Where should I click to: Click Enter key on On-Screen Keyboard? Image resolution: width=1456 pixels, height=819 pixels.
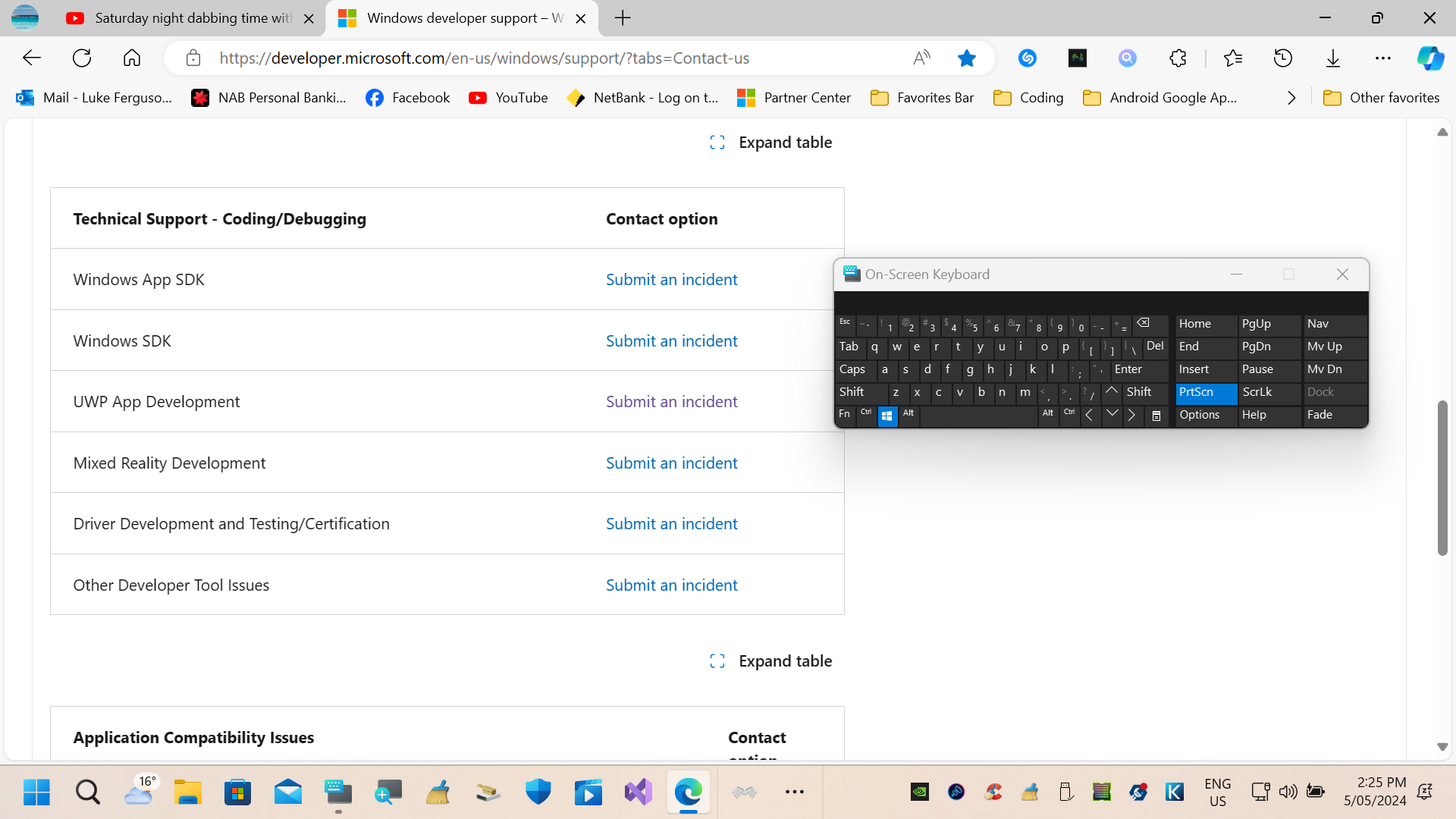pos(1139,370)
